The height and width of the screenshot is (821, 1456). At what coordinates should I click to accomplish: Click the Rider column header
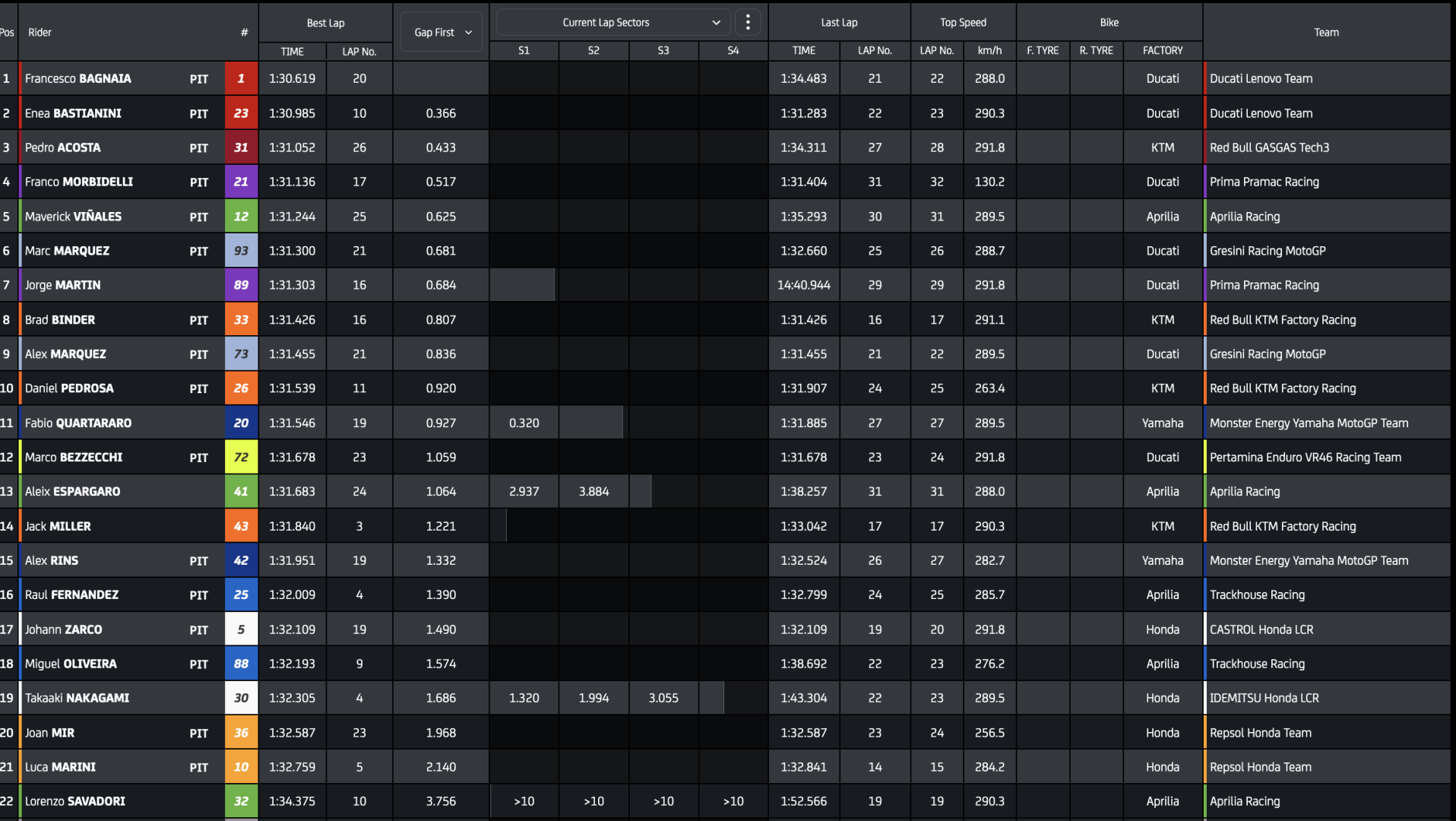pyautogui.click(x=40, y=32)
